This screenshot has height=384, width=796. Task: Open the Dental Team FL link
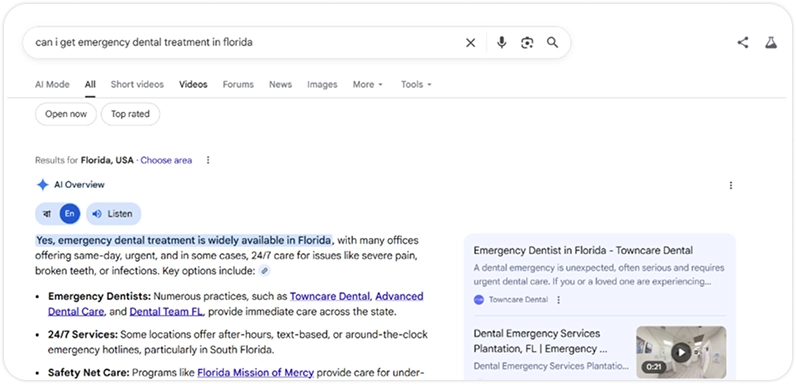coord(167,312)
